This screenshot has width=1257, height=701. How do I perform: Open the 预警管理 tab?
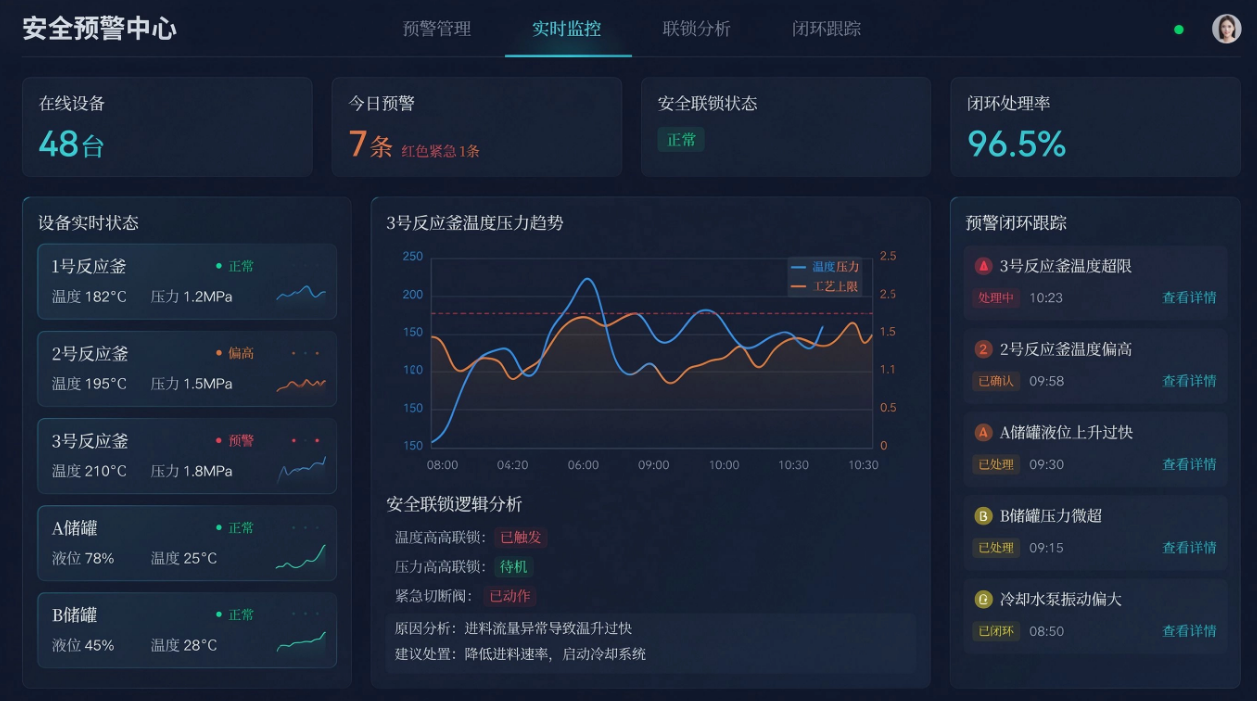click(x=437, y=29)
